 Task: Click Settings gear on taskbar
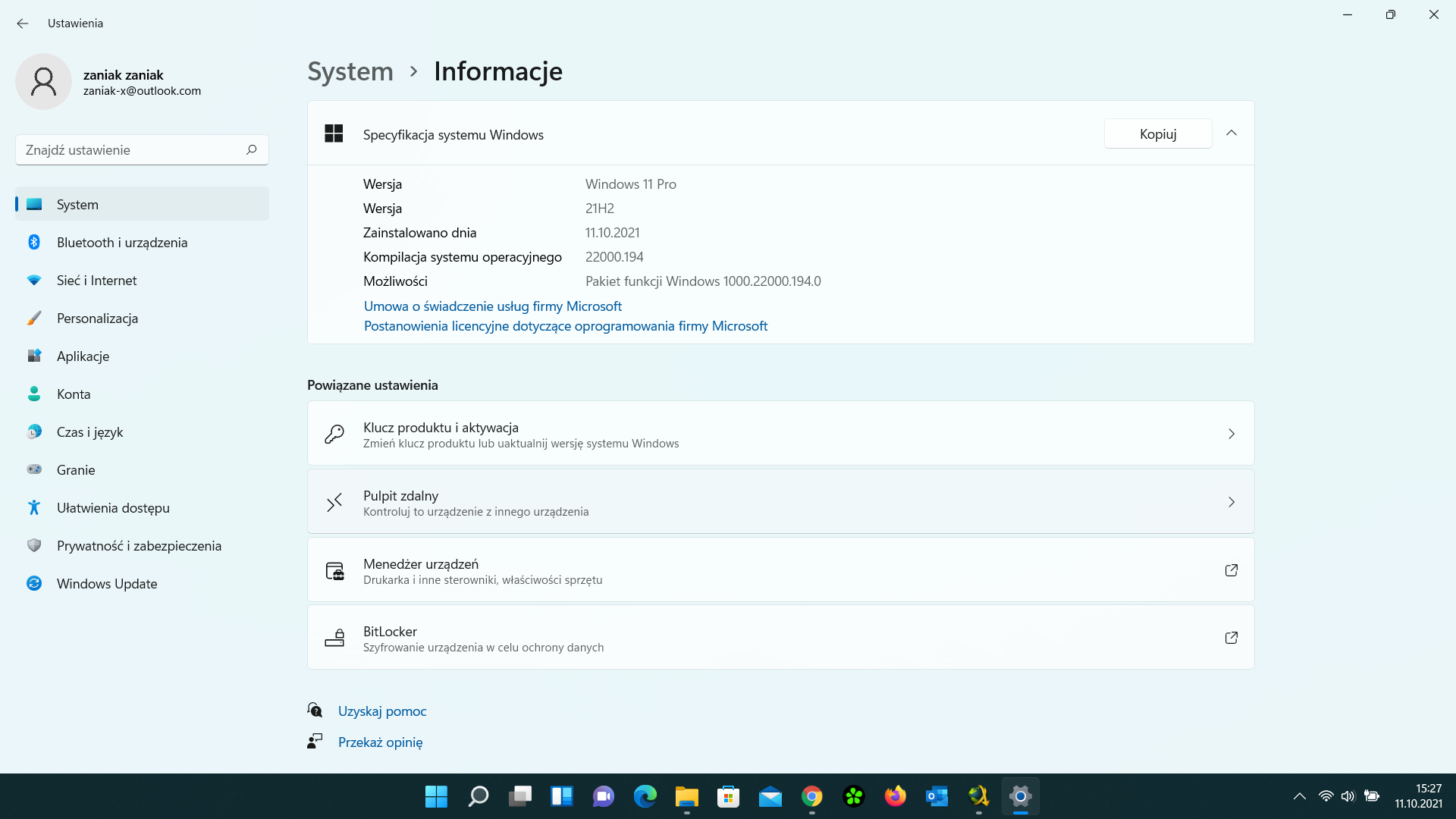(x=1021, y=796)
